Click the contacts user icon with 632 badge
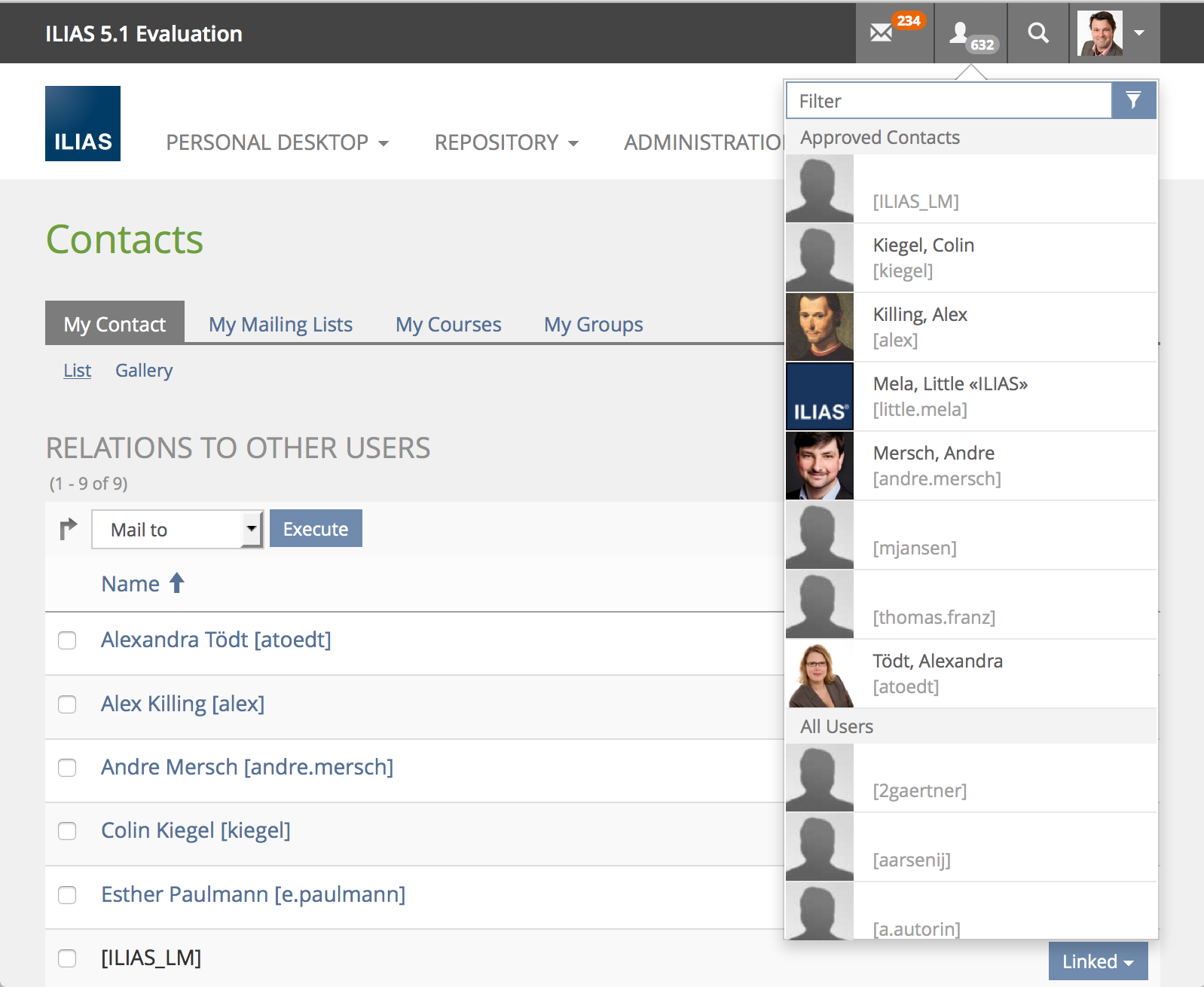Screen dimensions: 1204x987 [x=959, y=33]
